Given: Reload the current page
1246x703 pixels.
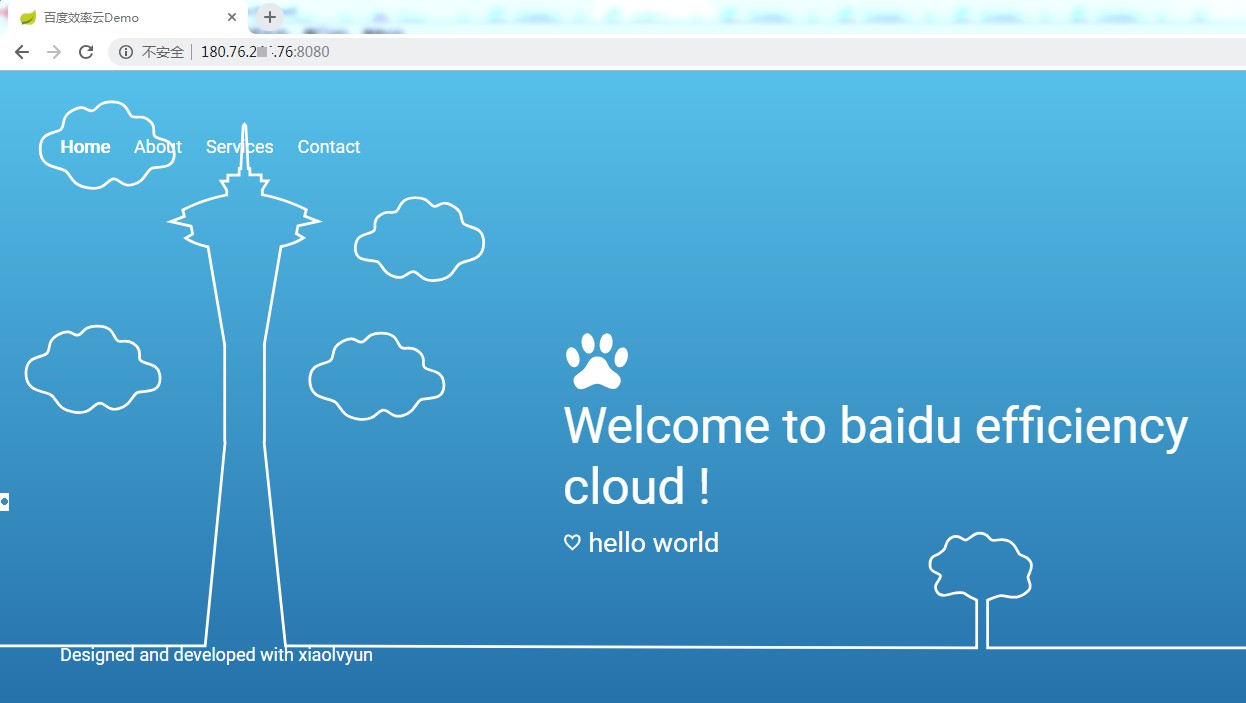Looking at the screenshot, I should 86,52.
